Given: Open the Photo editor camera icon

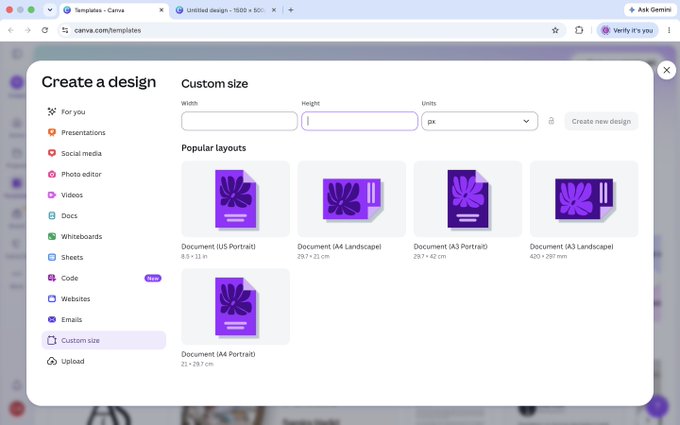Looking at the screenshot, I should point(52,174).
